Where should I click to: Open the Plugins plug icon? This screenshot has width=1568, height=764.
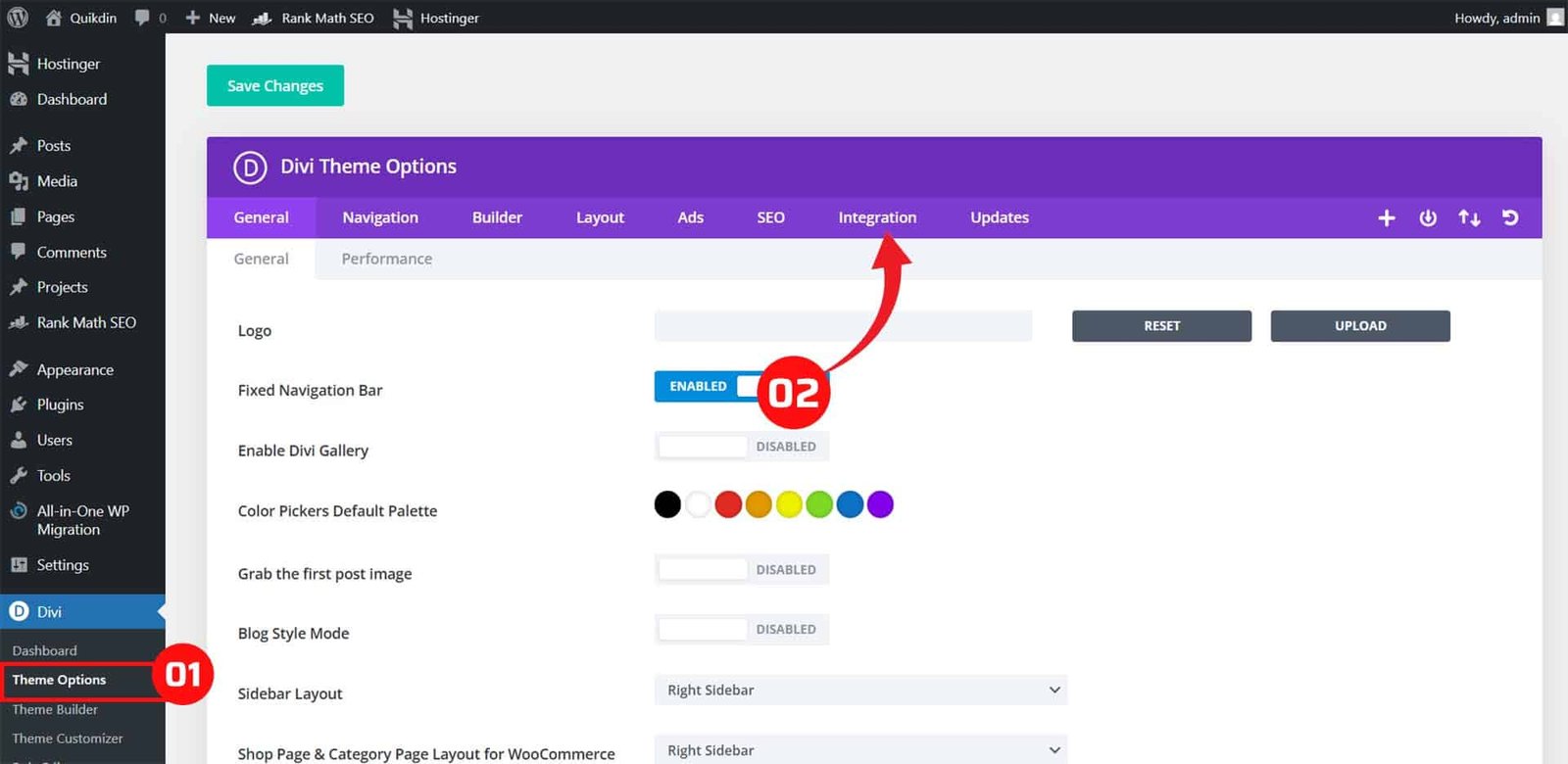click(x=18, y=405)
